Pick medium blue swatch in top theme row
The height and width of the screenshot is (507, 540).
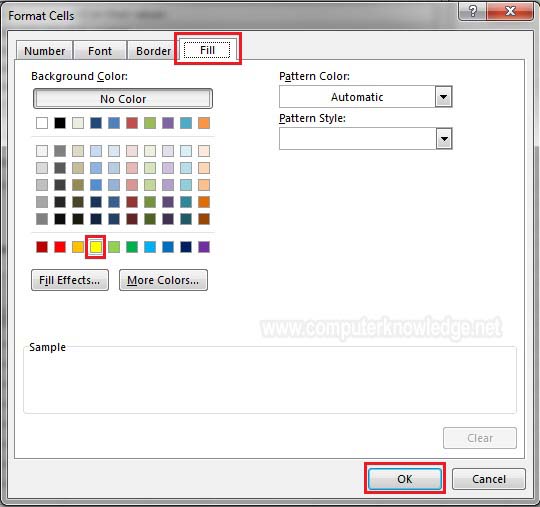[x=114, y=123]
